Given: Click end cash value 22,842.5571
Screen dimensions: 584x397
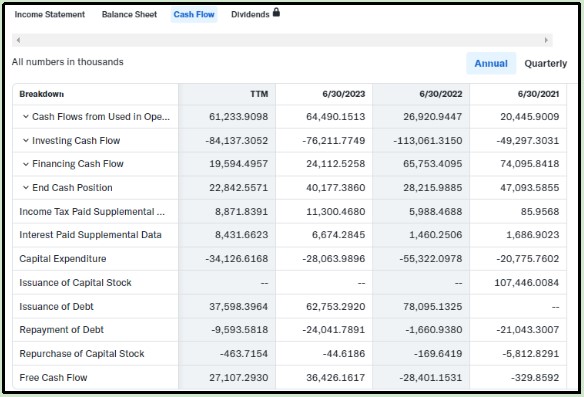Looking at the screenshot, I should 238,188.
